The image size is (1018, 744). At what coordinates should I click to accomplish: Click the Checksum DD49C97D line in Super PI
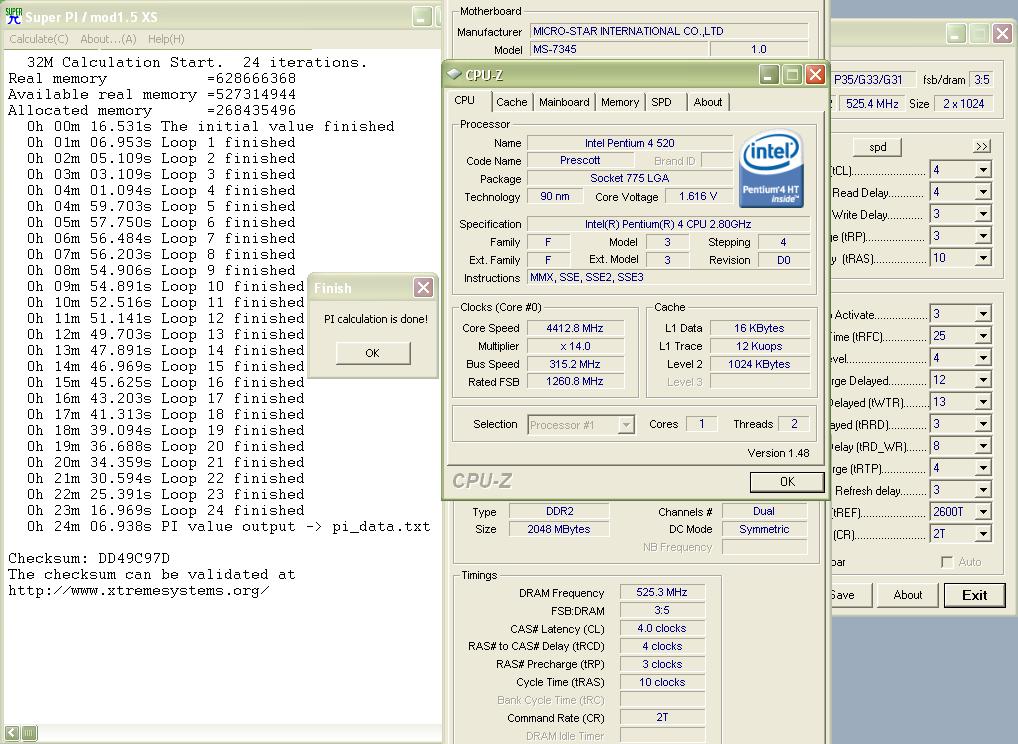89,558
